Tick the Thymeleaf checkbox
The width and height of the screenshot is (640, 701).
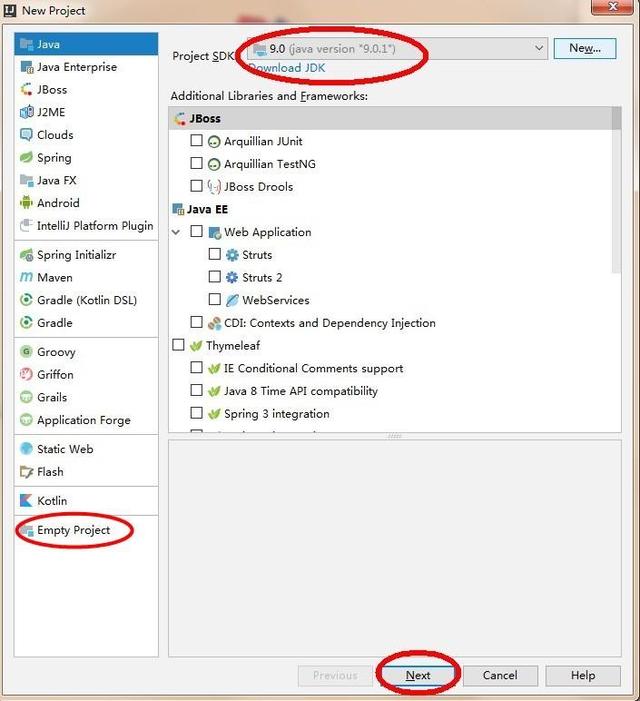click(x=178, y=345)
